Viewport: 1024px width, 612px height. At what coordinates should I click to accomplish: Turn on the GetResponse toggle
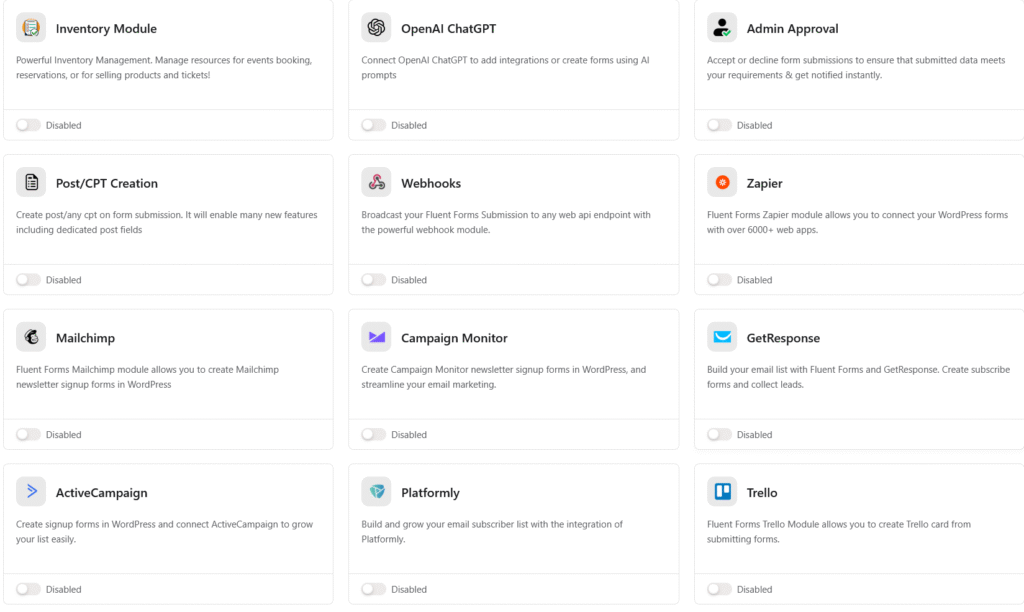point(719,434)
